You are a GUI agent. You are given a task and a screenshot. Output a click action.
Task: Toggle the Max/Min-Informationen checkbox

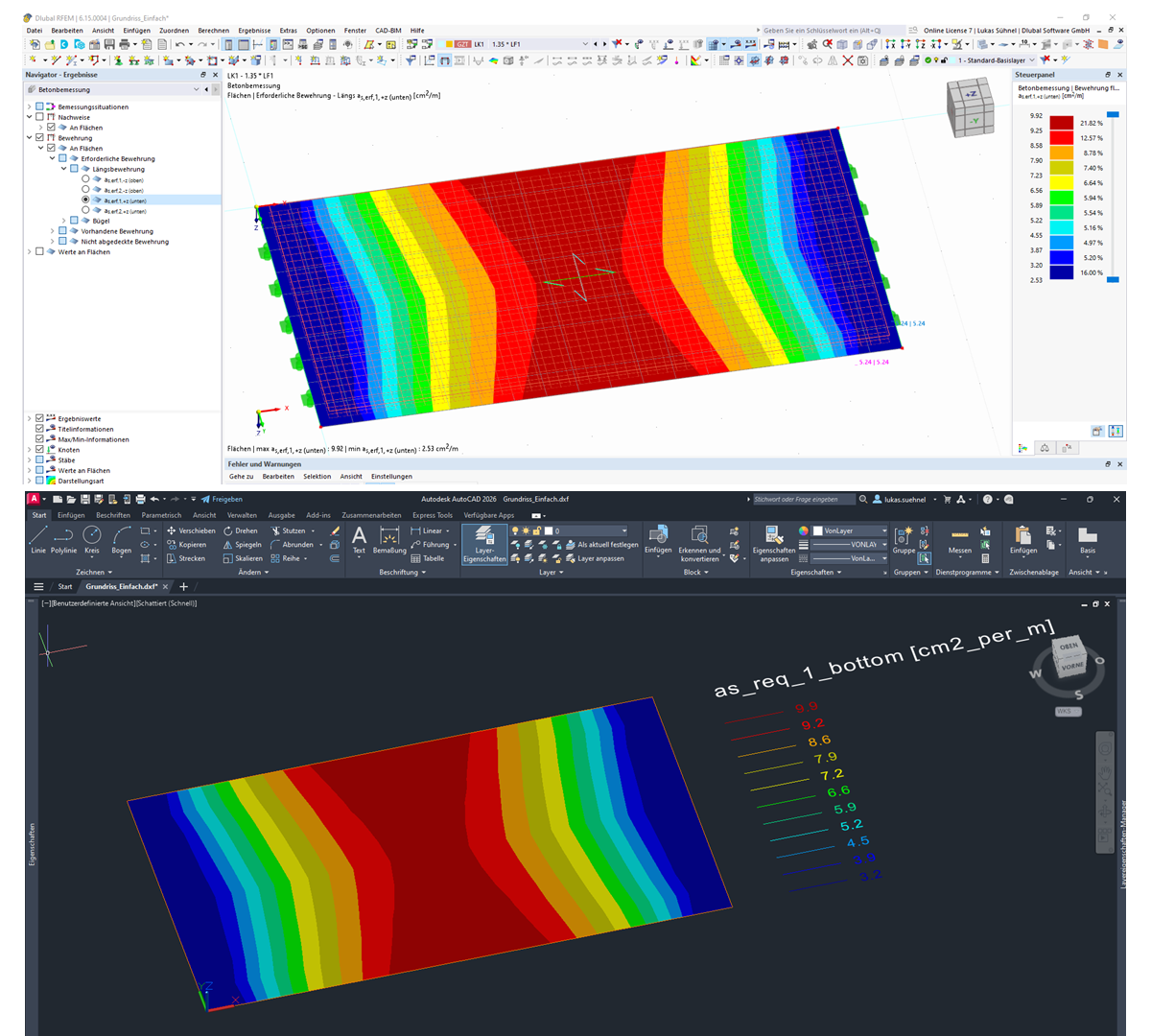[x=39, y=439]
